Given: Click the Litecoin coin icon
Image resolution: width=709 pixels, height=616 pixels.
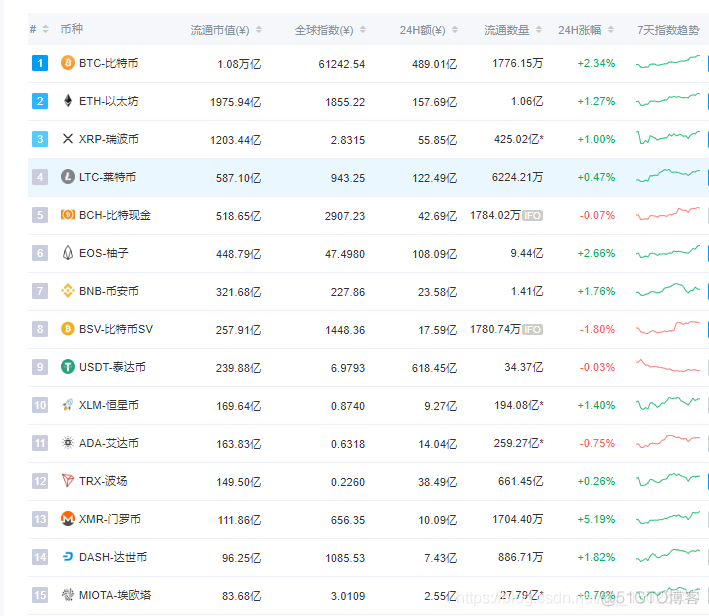Looking at the screenshot, I should click(x=68, y=176).
